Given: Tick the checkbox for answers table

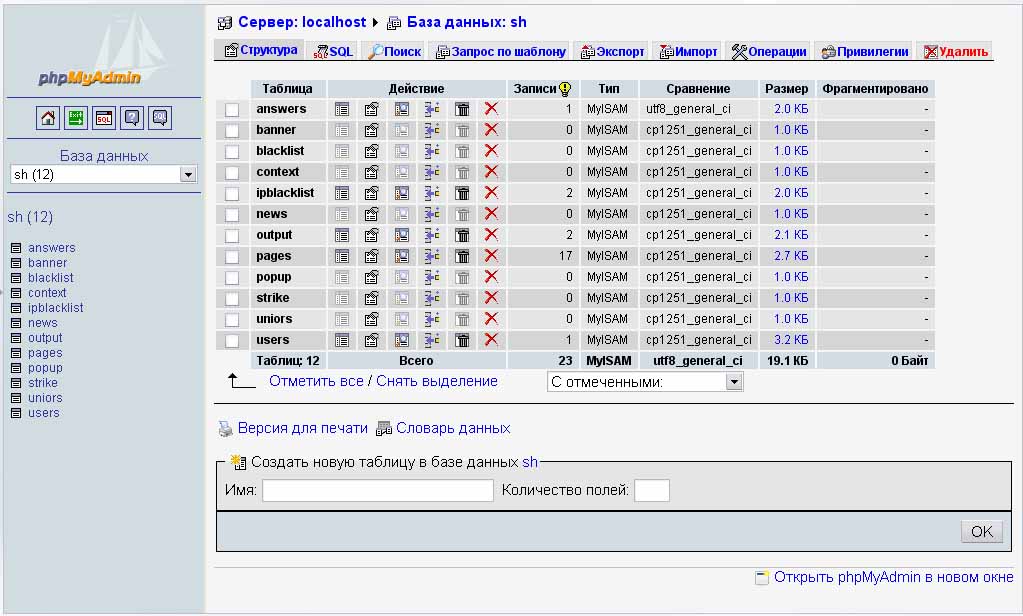Looking at the screenshot, I should click(x=232, y=110).
